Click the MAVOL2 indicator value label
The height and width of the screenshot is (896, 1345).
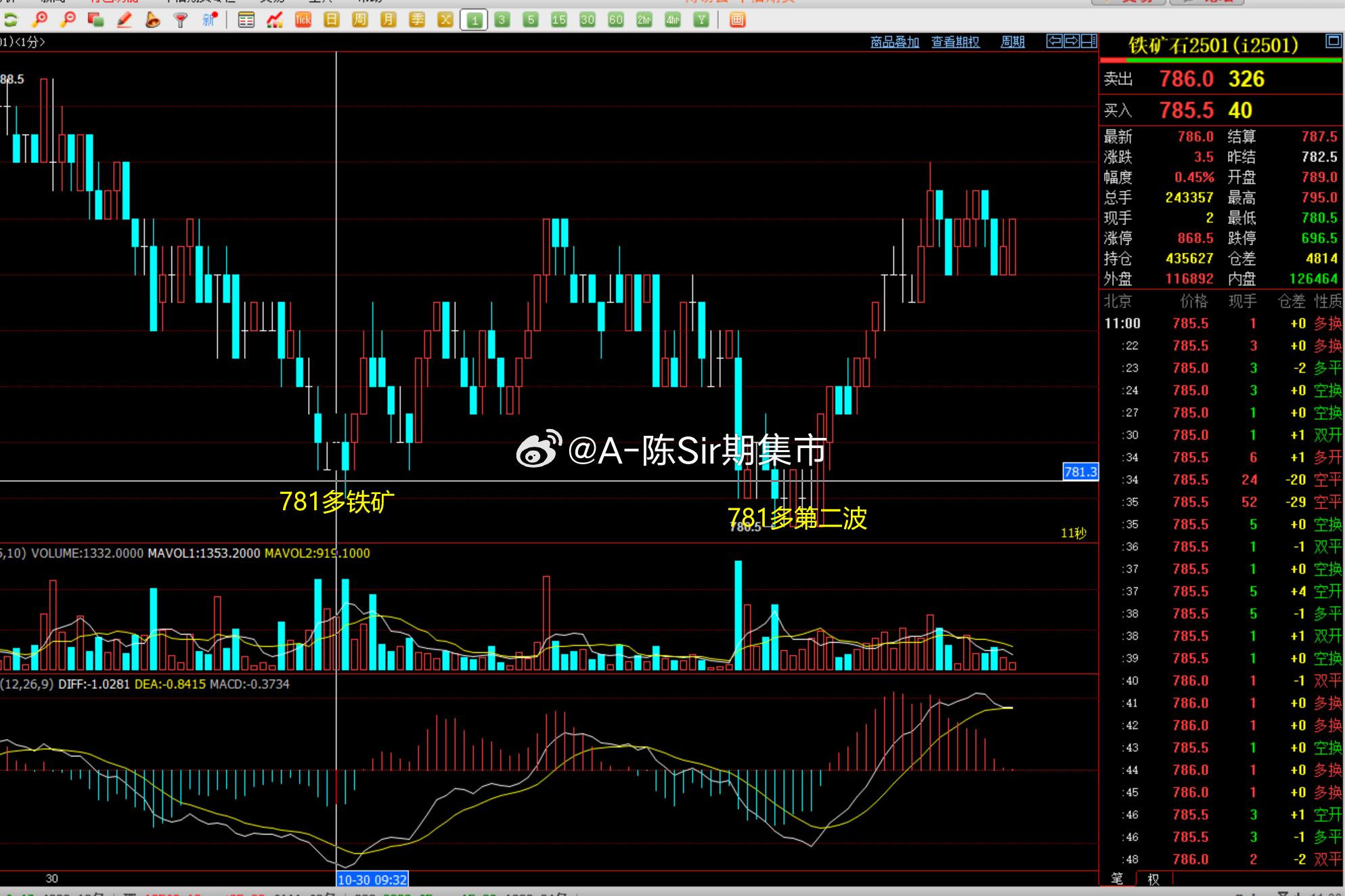(x=317, y=554)
